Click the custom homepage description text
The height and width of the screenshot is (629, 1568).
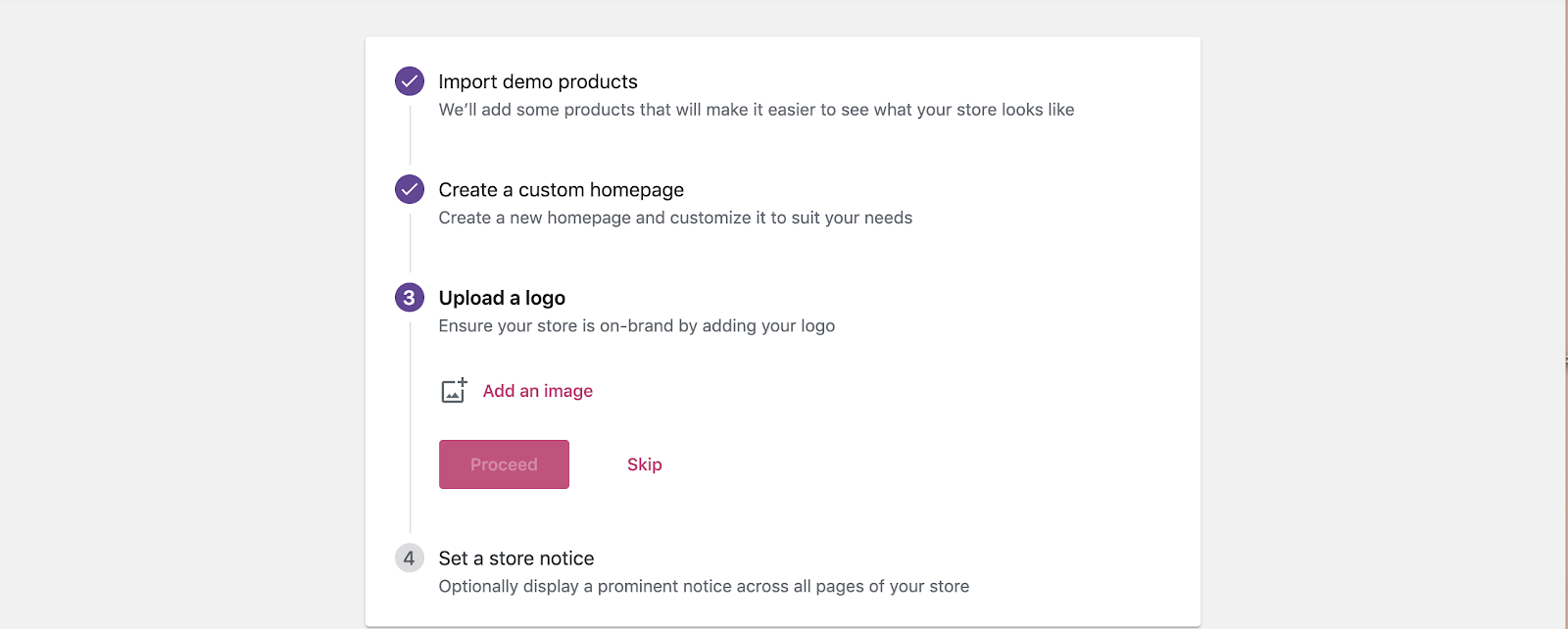coord(675,218)
